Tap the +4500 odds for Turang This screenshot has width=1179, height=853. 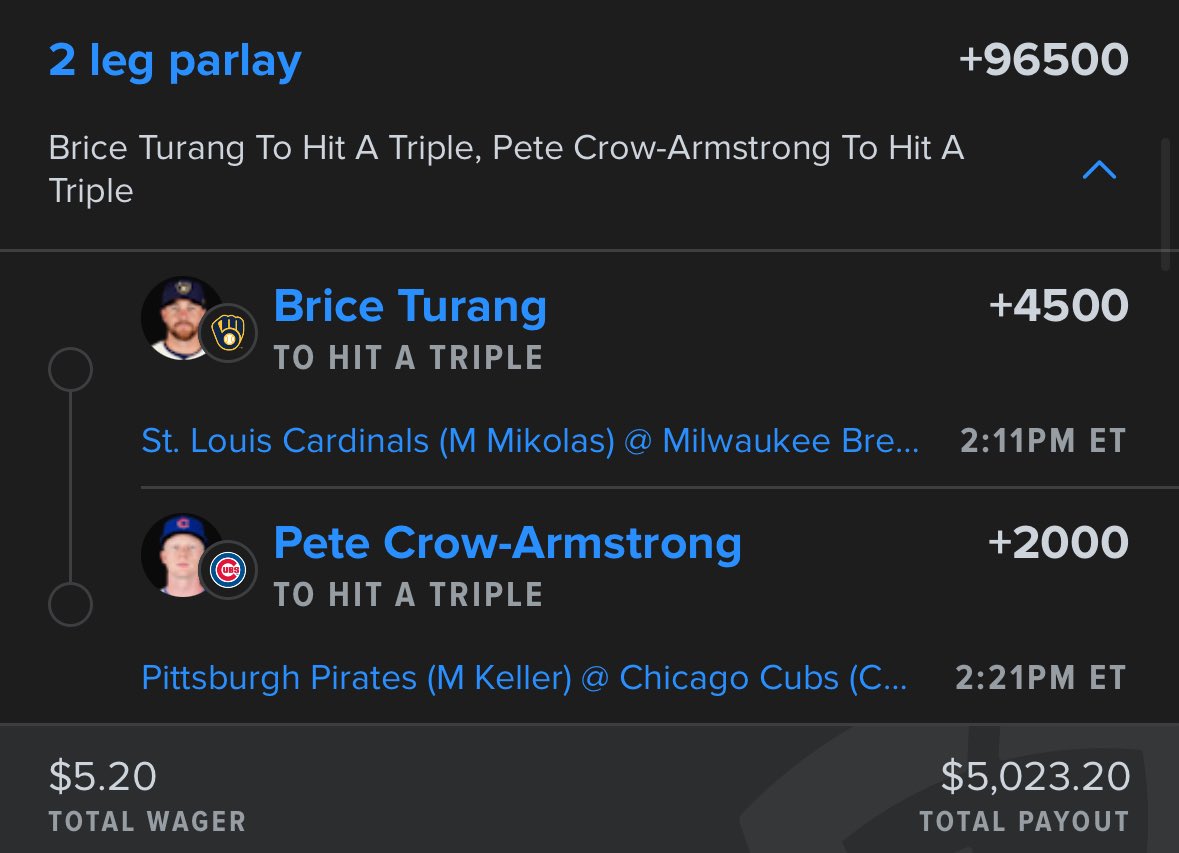pos(1058,306)
